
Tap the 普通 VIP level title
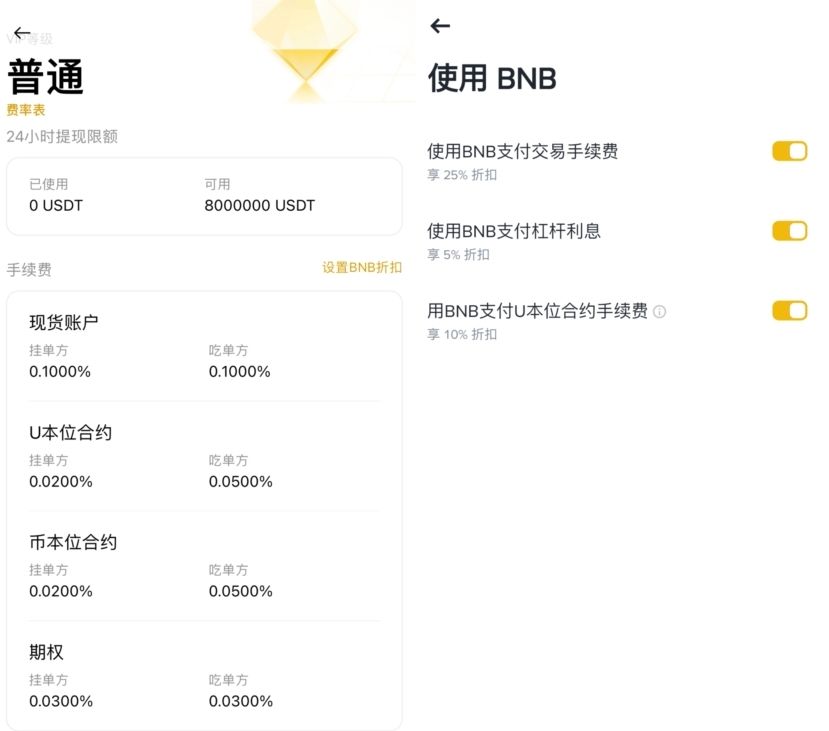(x=46, y=77)
